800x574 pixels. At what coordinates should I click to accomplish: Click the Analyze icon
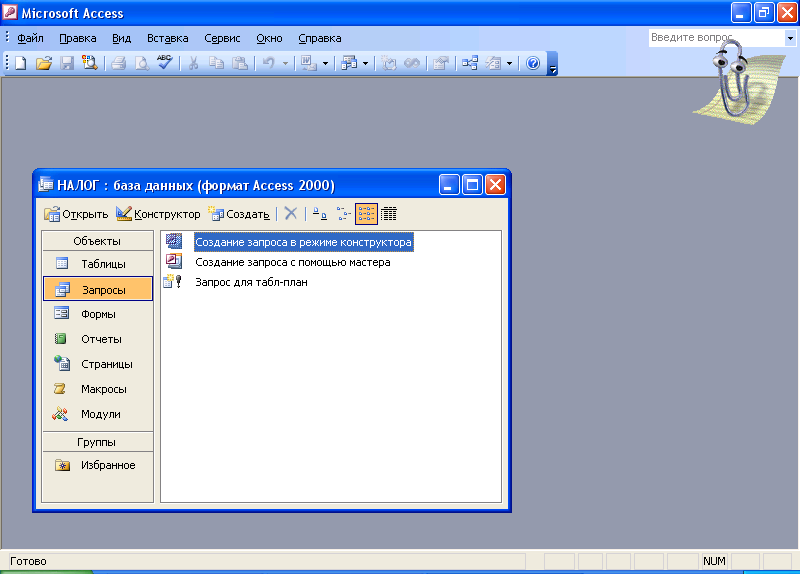[349, 63]
